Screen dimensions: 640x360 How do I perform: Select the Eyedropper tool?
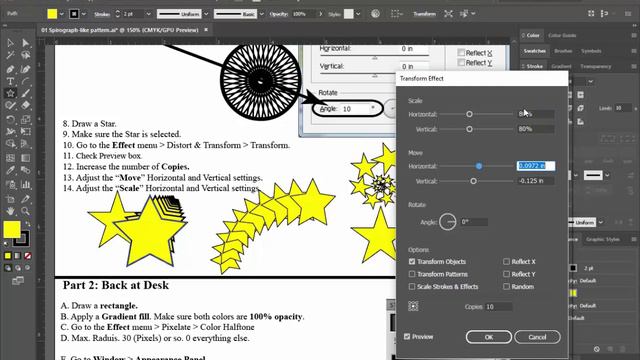(x=10, y=170)
